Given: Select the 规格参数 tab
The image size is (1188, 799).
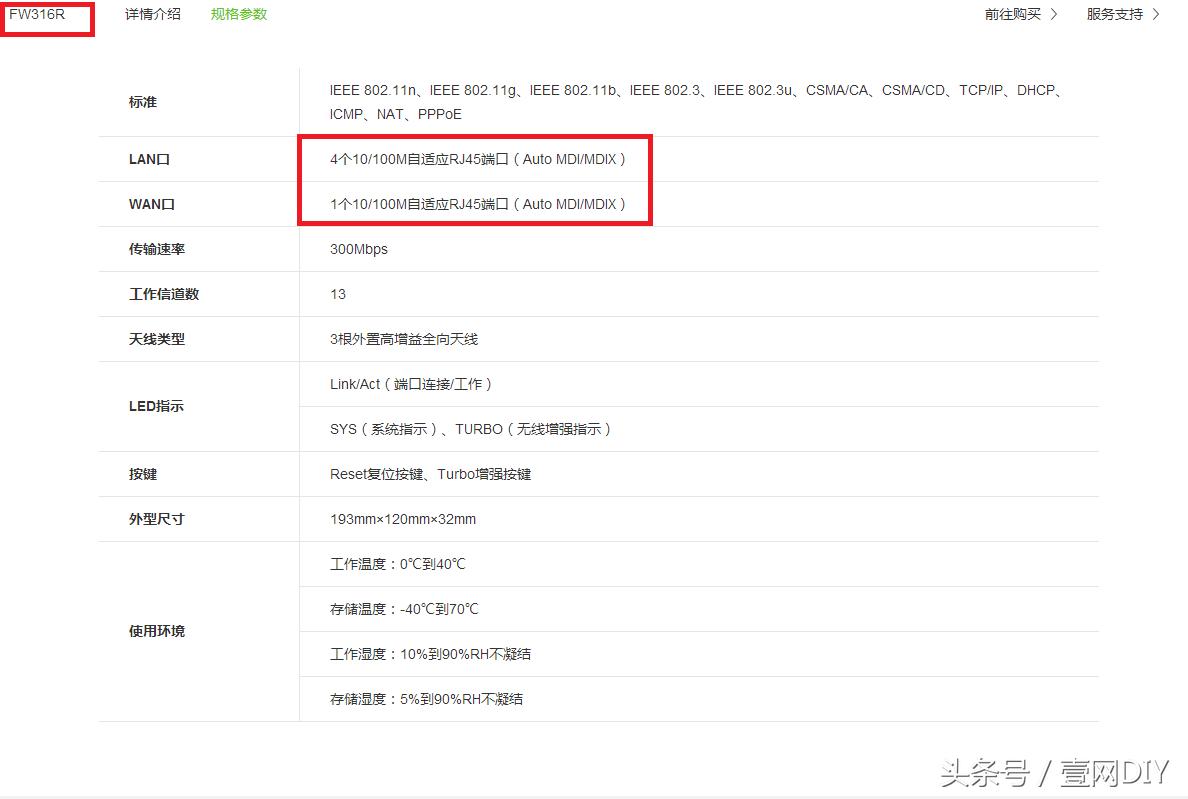Looking at the screenshot, I should [x=238, y=15].
